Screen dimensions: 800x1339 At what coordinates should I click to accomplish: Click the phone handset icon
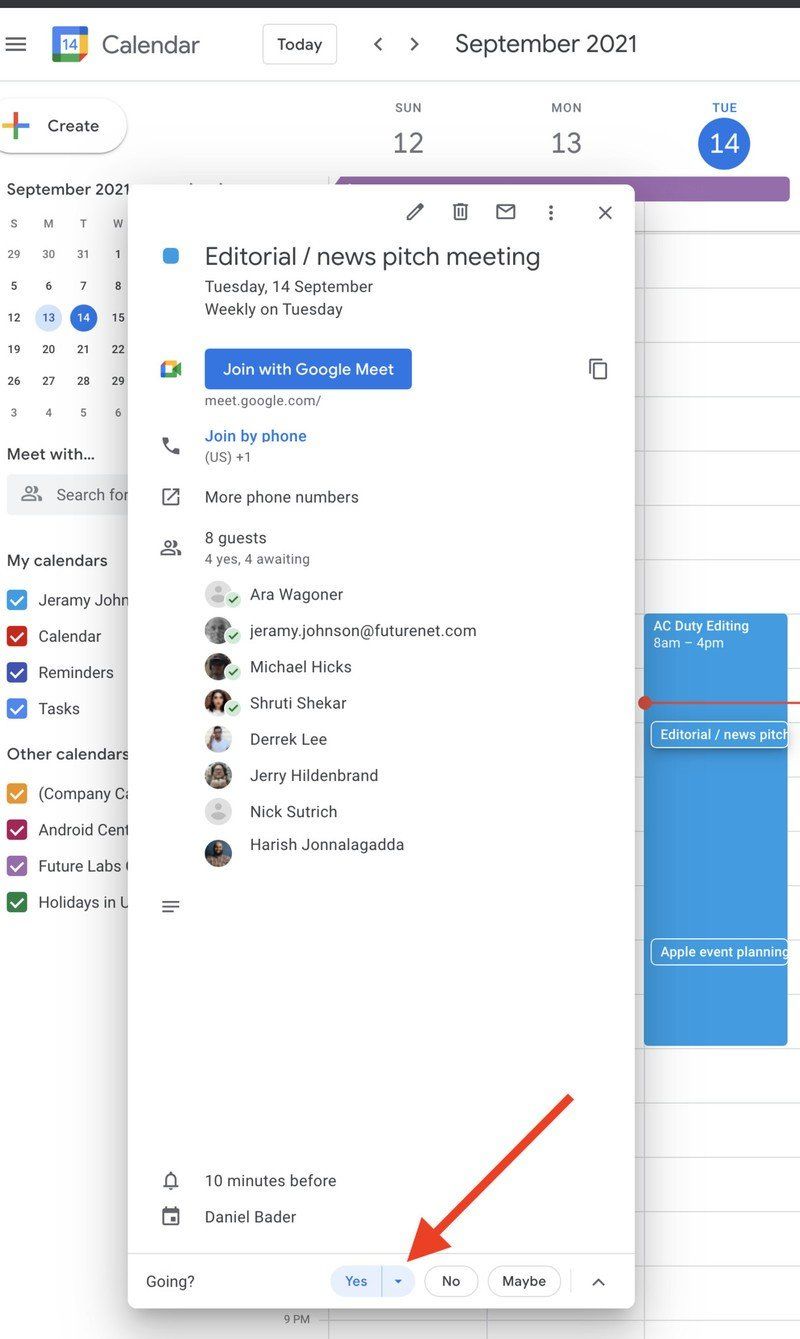(x=171, y=445)
